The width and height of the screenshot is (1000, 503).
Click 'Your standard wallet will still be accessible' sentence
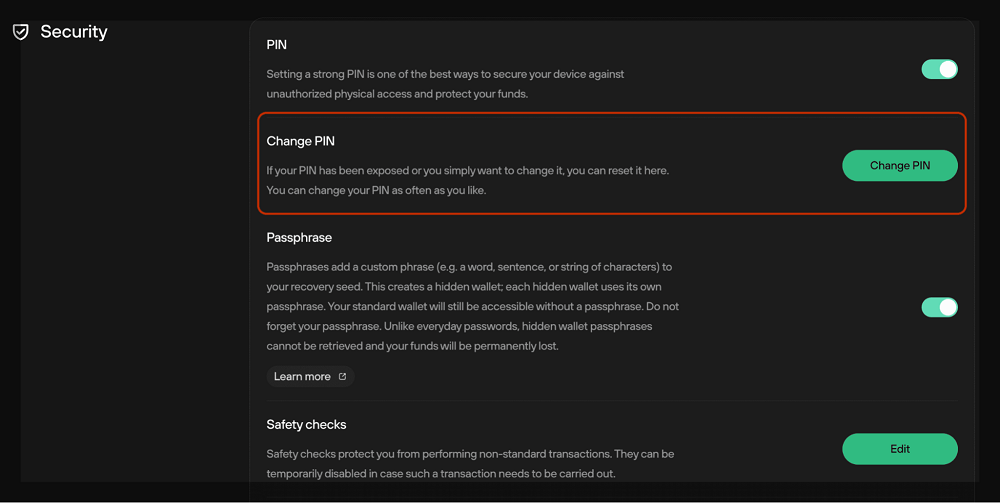coord(485,307)
